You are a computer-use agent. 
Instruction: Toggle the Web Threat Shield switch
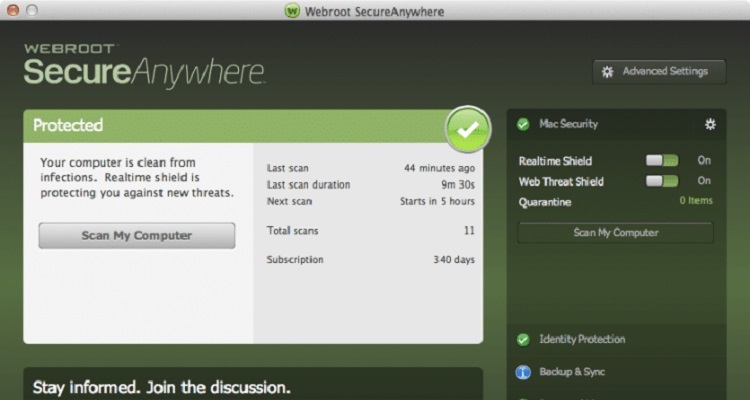662,181
